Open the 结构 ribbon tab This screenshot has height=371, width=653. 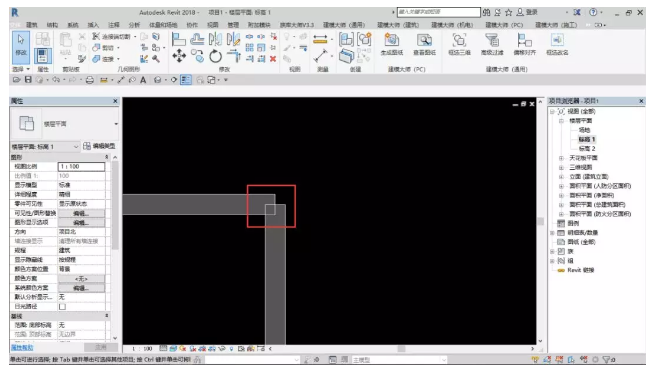[x=52, y=25]
